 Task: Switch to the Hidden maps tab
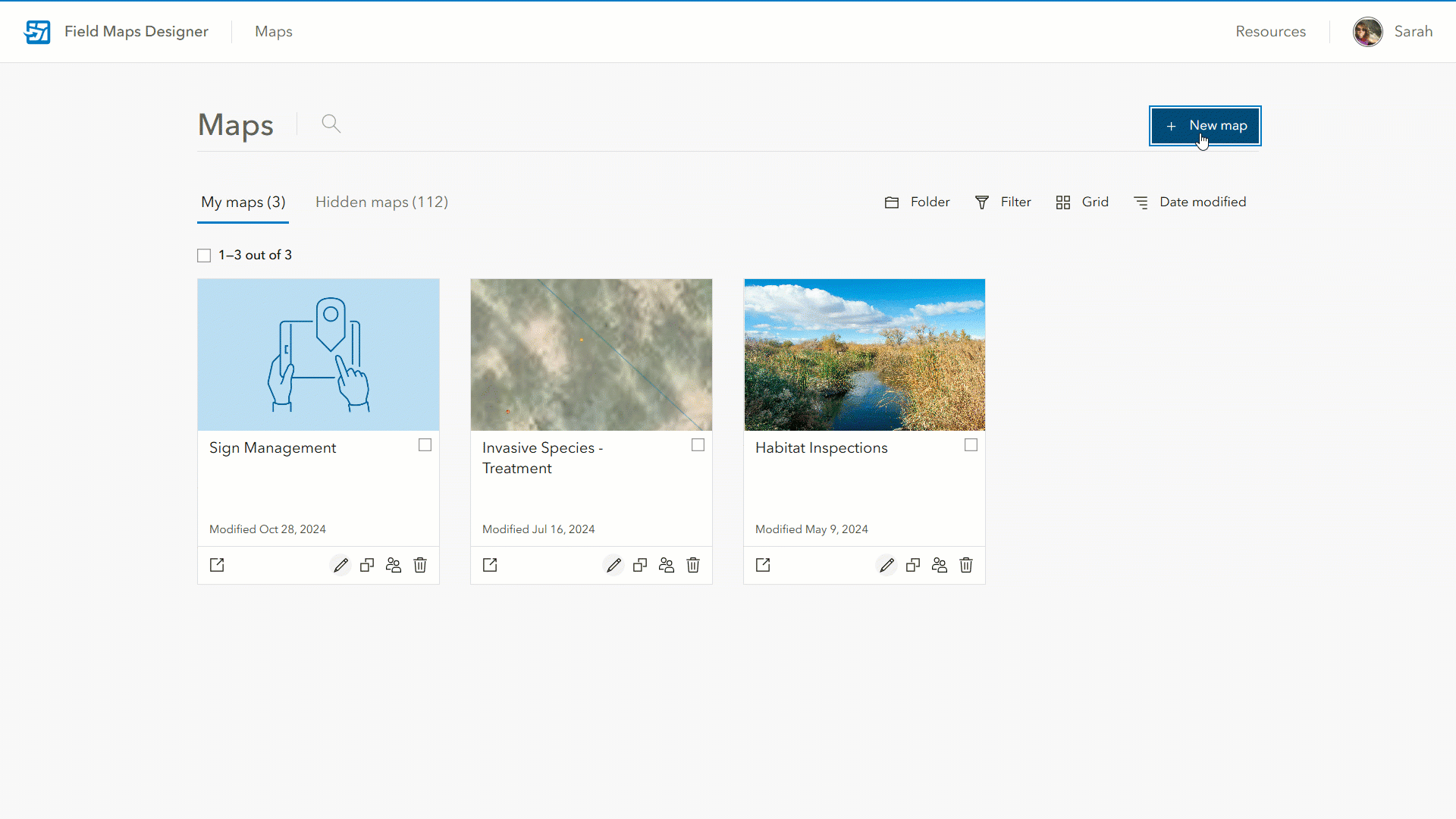(381, 202)
